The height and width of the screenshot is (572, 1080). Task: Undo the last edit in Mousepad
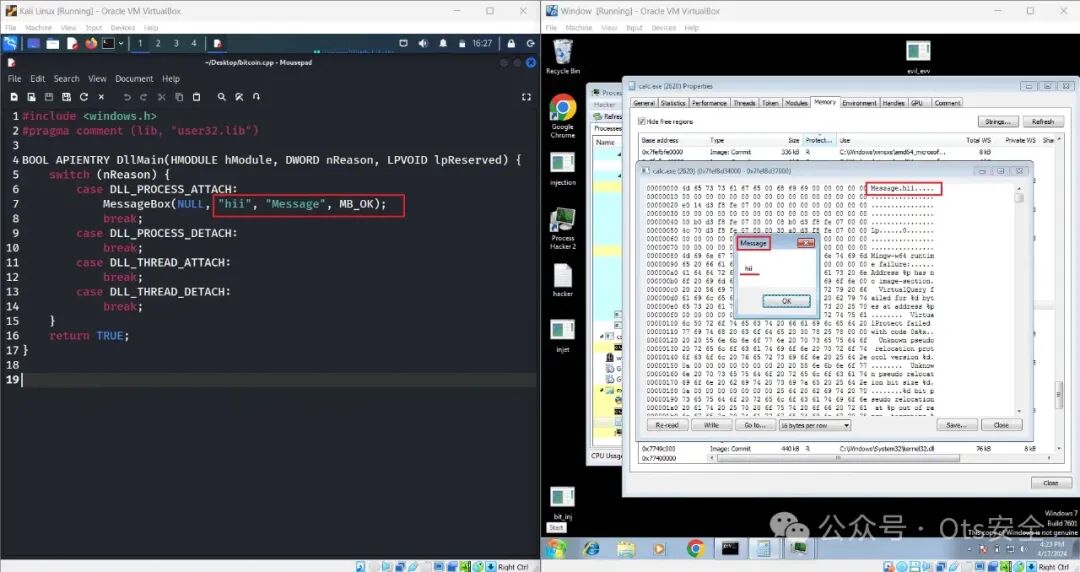(x=127, y=97)
